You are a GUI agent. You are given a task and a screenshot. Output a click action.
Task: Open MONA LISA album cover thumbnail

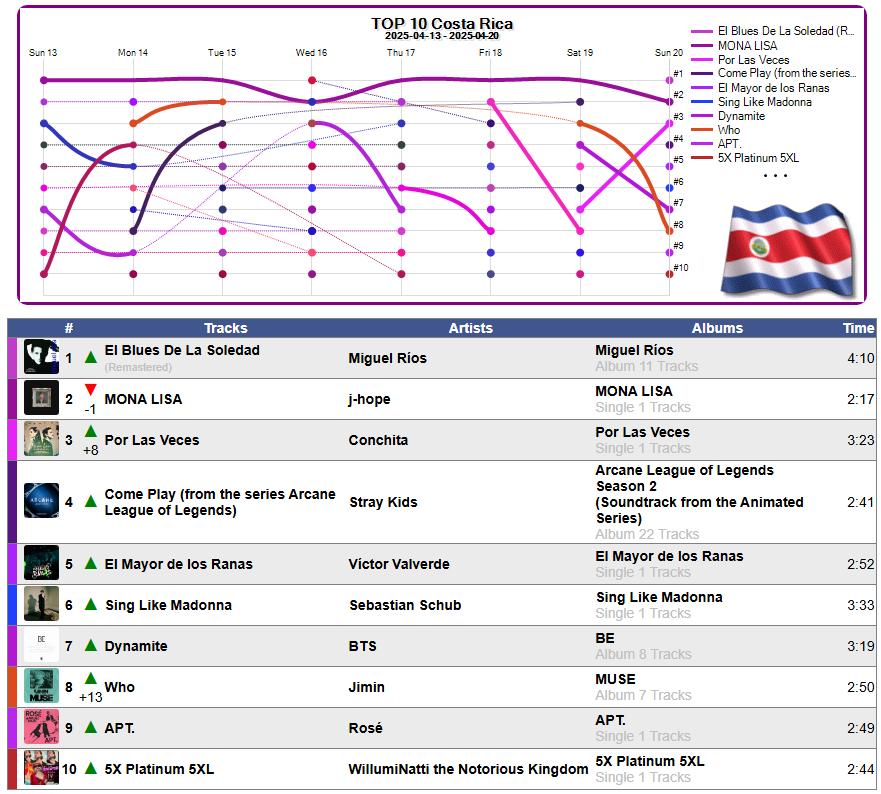(x=42, y=397)
